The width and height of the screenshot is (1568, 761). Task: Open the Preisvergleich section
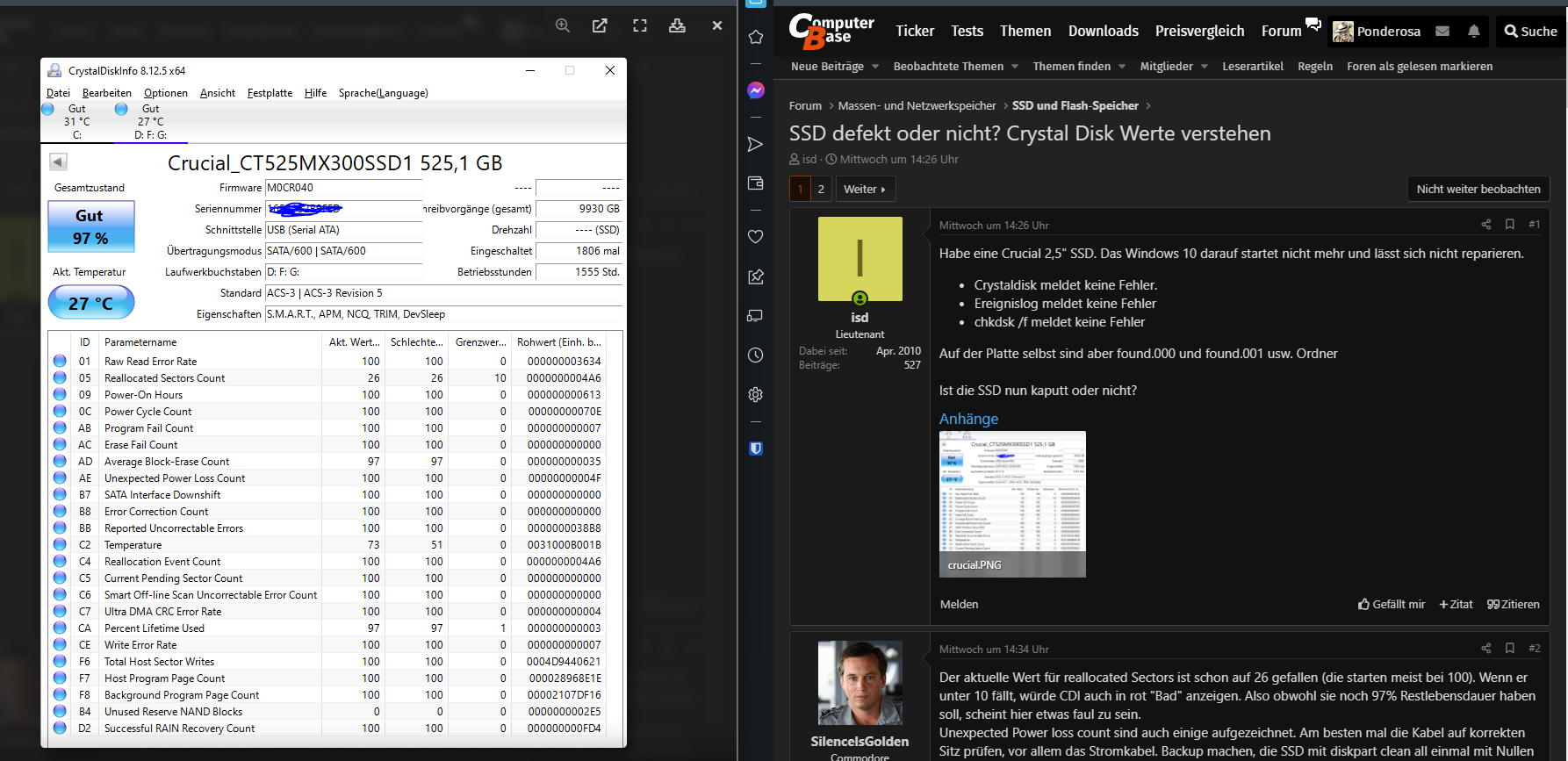click(1200, 31)
